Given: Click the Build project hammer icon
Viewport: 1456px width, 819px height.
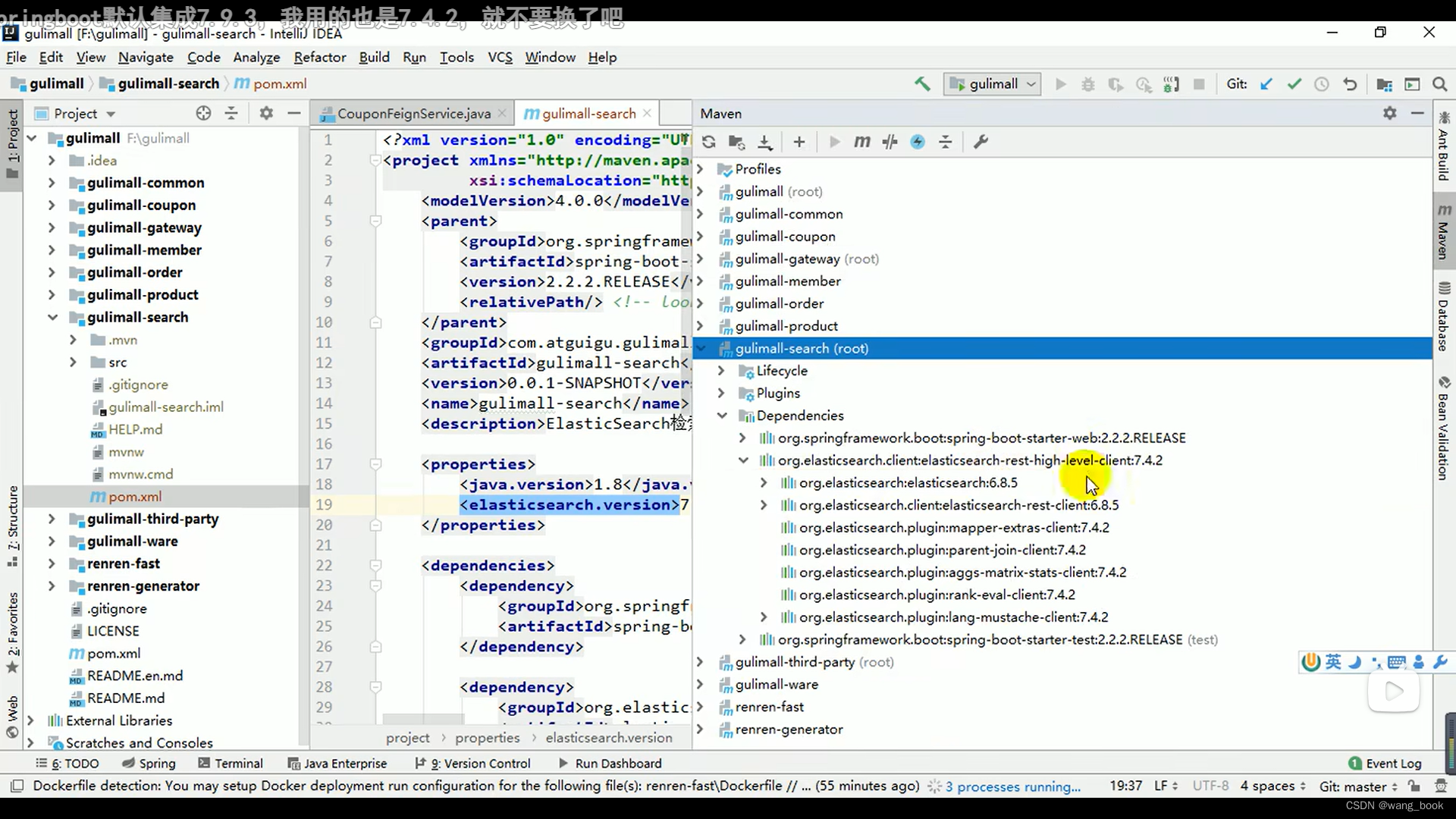Looking at the screenshot, I should 922,84.
